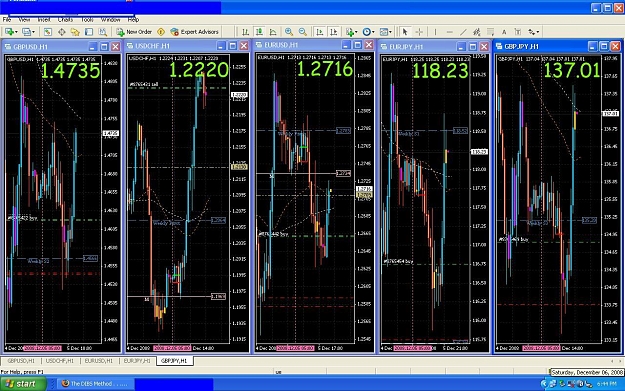
Task: Open the Window menu
Action: 110,20
